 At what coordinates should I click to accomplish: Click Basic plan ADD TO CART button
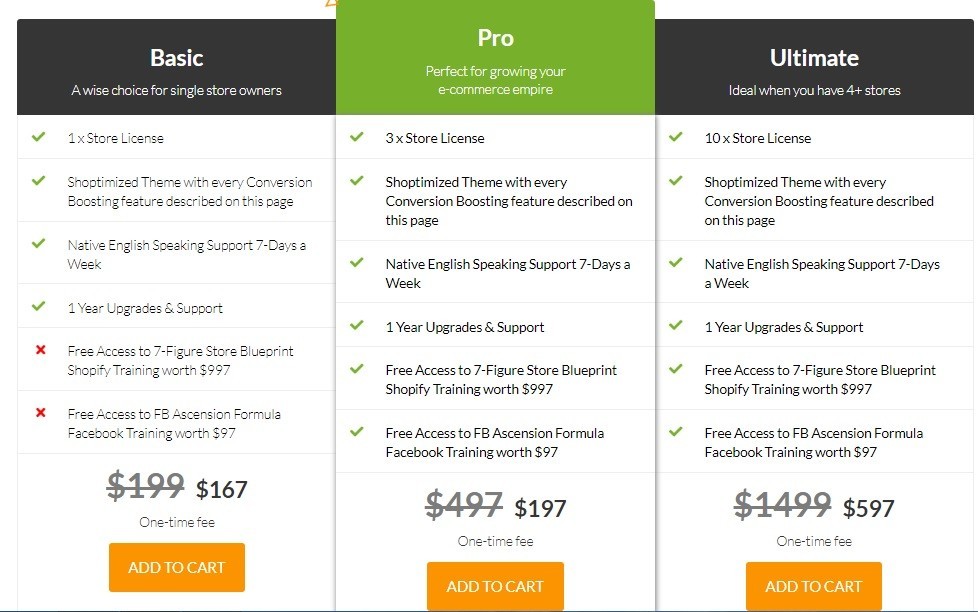pos(177,567)
